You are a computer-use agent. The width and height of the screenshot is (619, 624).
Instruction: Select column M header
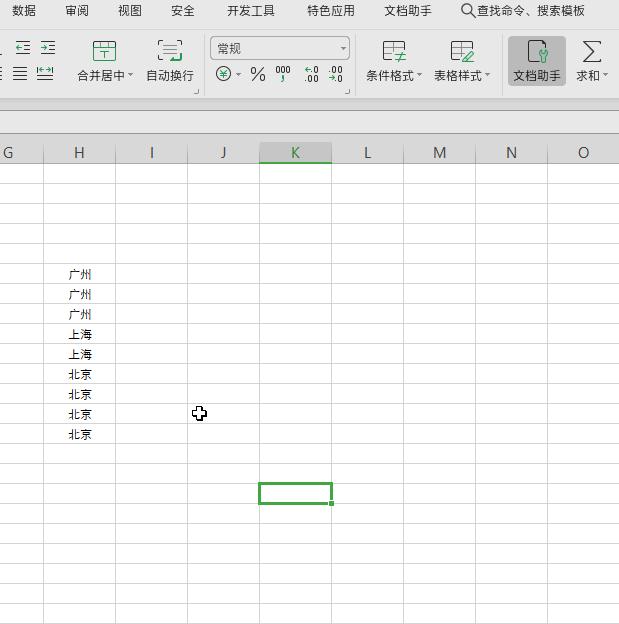tap(439, 152)
